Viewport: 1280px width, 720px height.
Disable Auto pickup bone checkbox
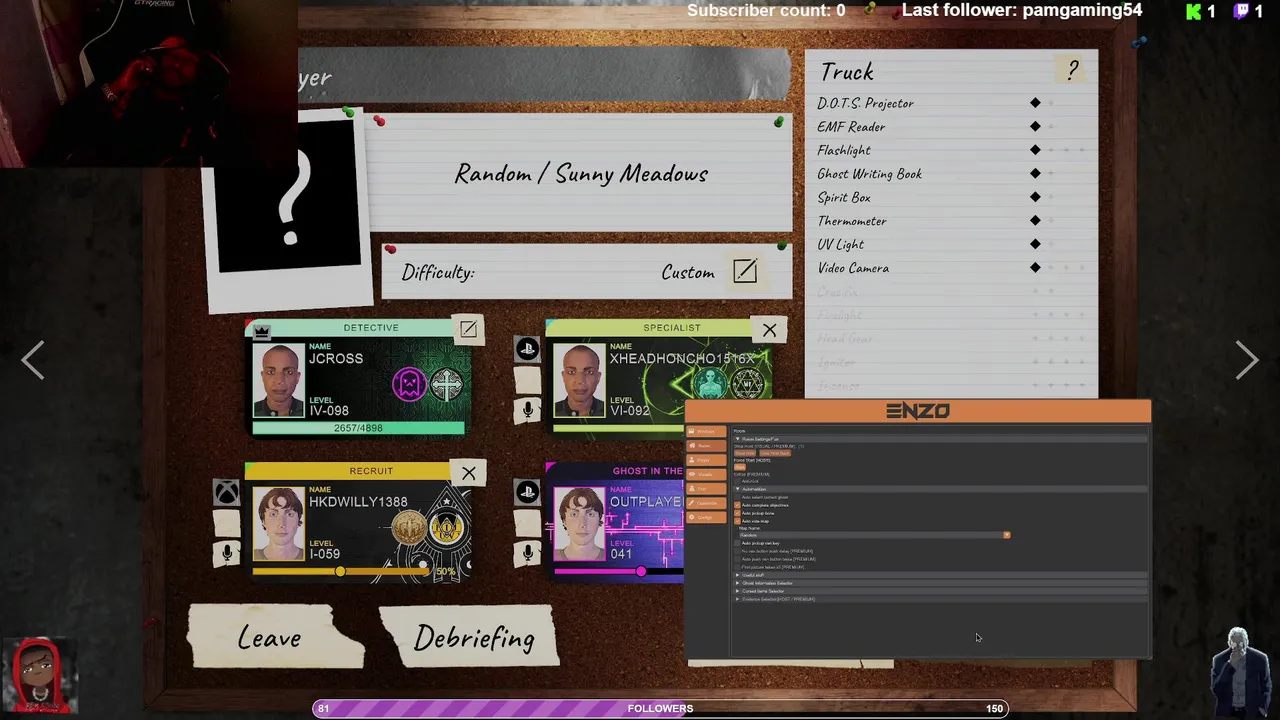[737, 513]
